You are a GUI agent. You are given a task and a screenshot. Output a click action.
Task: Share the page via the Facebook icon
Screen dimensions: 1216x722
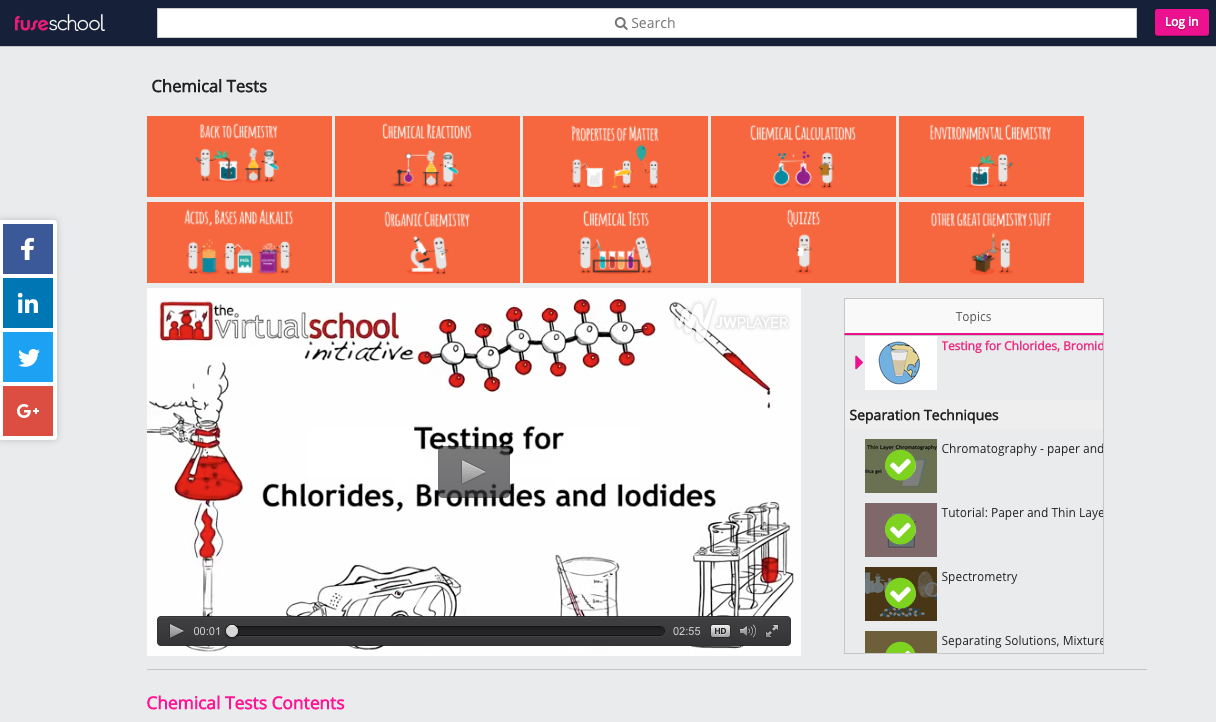tap(27, 248)
